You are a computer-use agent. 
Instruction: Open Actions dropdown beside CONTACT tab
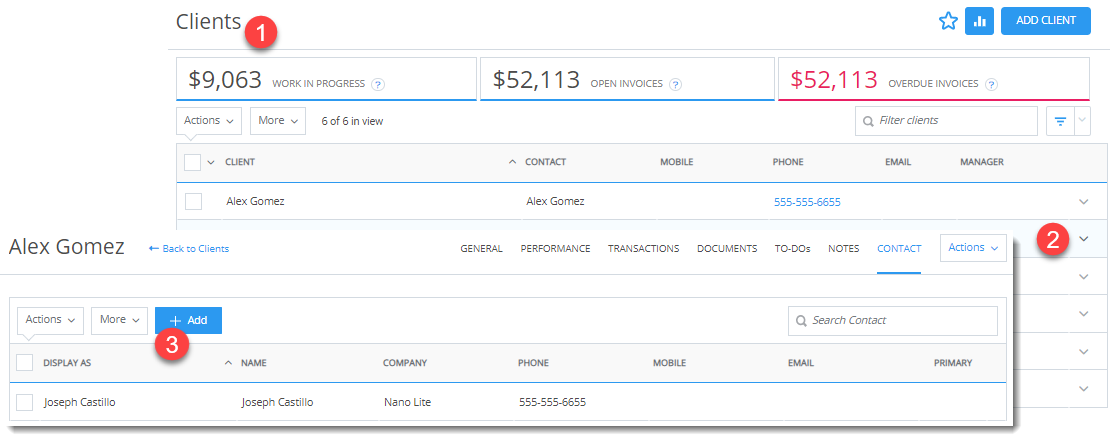(973, 248)
